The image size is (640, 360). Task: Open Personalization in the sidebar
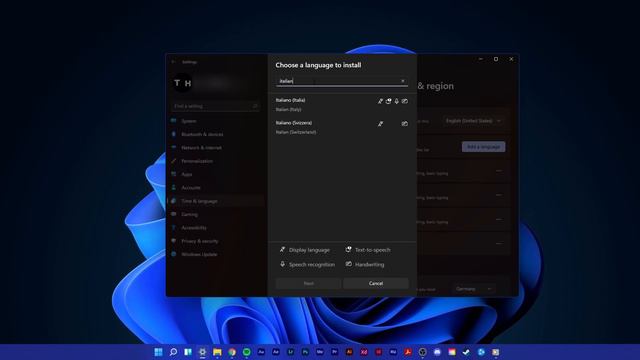coord(216,161)
